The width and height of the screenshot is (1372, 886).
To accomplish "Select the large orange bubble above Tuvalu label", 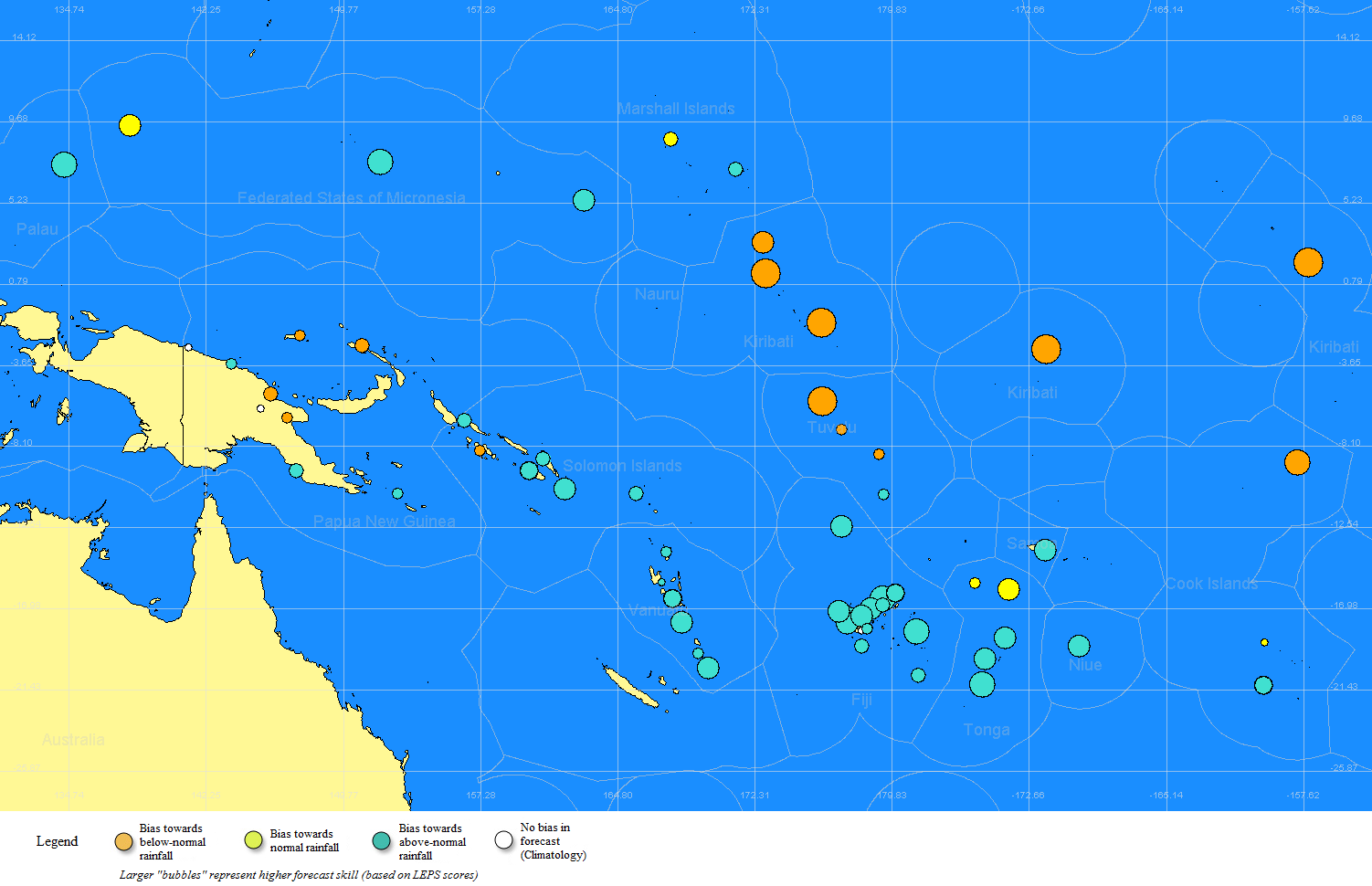I will (822, 401).
